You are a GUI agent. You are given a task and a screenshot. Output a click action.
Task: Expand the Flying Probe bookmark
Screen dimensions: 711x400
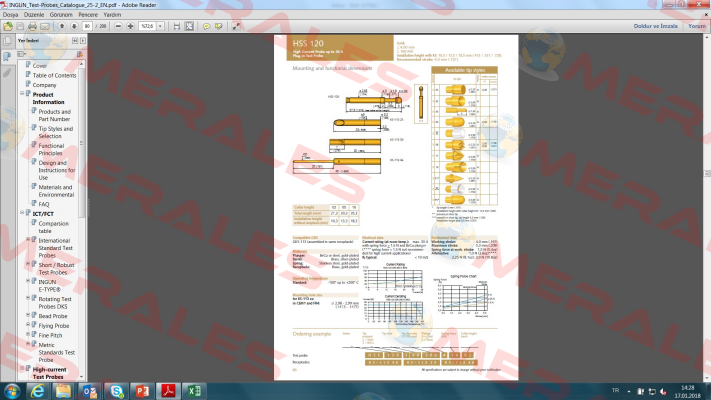pyautogui.click(x=28, y=324)
